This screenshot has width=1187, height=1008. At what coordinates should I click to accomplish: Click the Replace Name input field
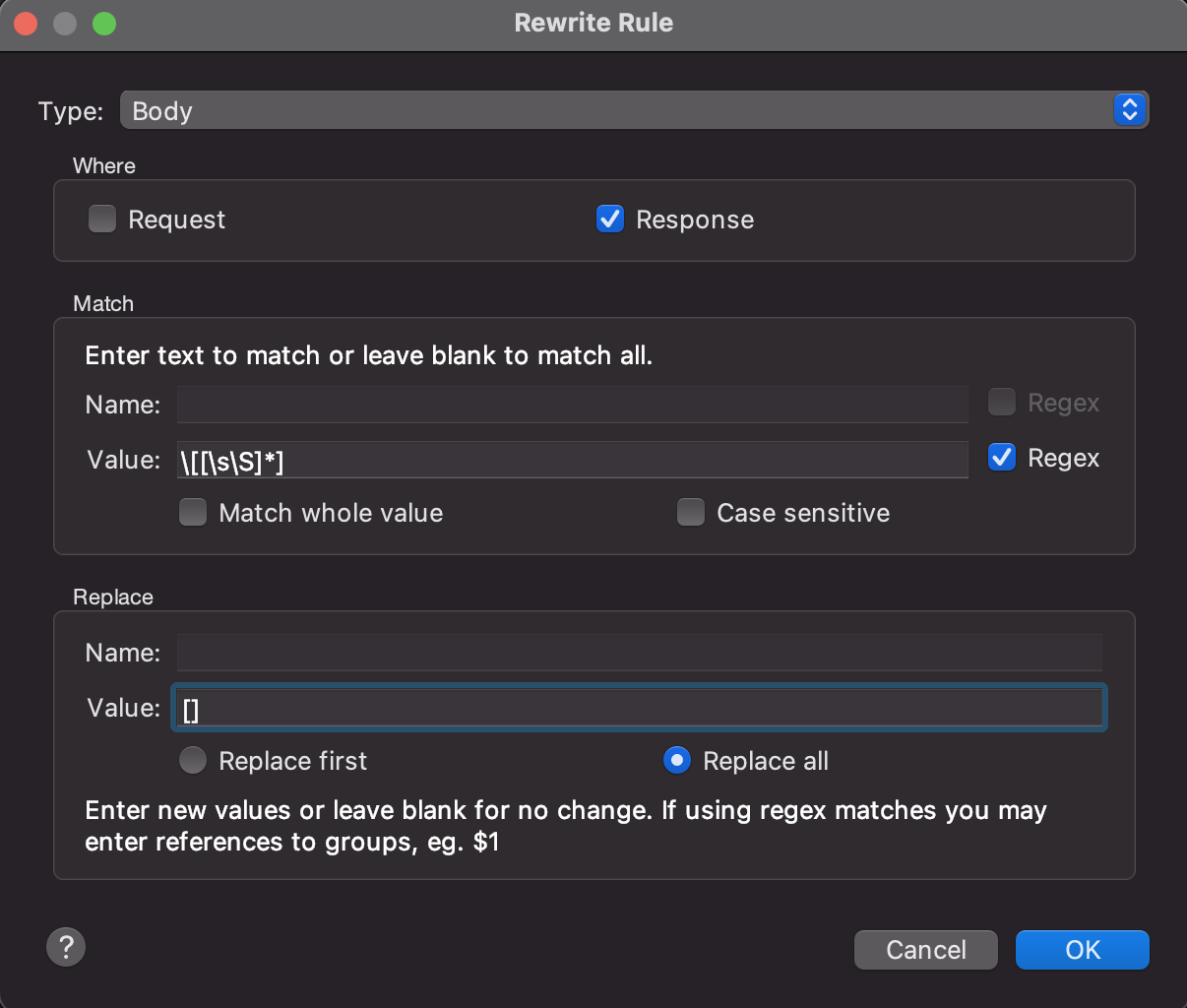[x=640, y=653]
